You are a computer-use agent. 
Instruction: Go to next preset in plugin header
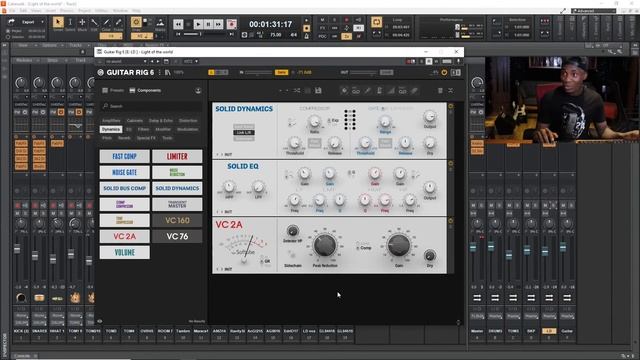click(x=158, y=61)
